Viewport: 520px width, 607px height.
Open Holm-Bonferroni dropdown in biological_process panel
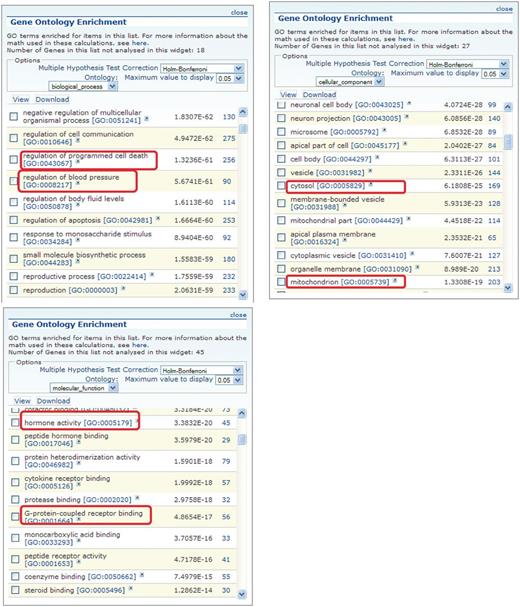tap(202, 69)
